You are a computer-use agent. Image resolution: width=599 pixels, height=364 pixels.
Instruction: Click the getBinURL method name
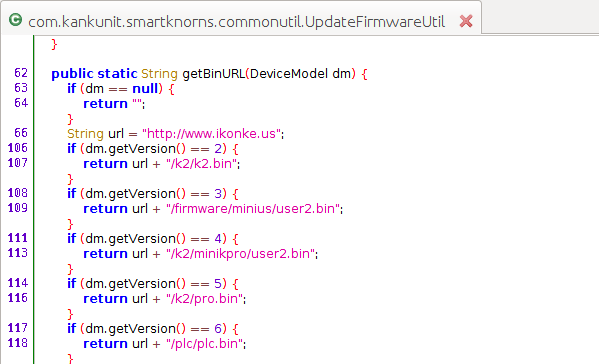[x=214, y=74]
